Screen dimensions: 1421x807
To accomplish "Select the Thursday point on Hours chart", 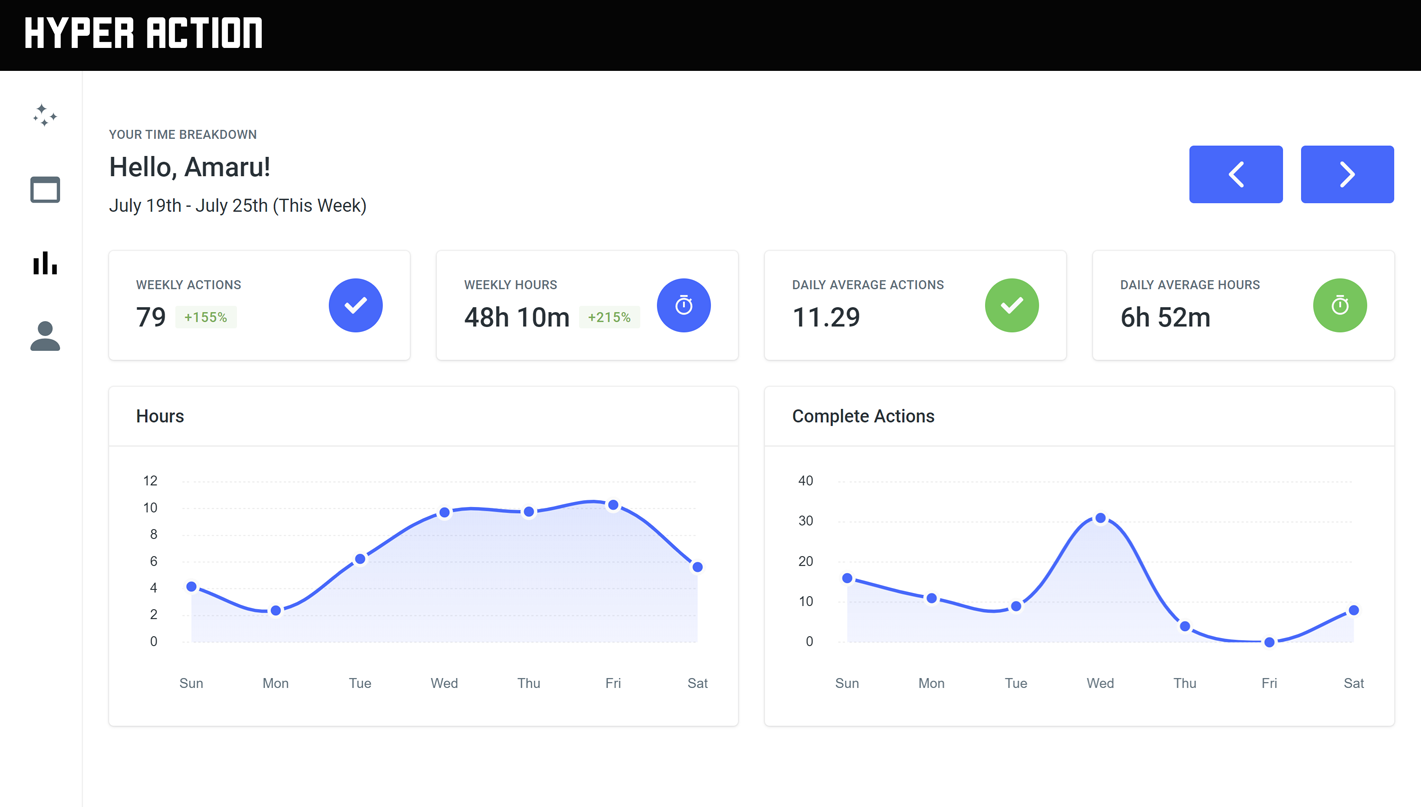I will 529,512.
